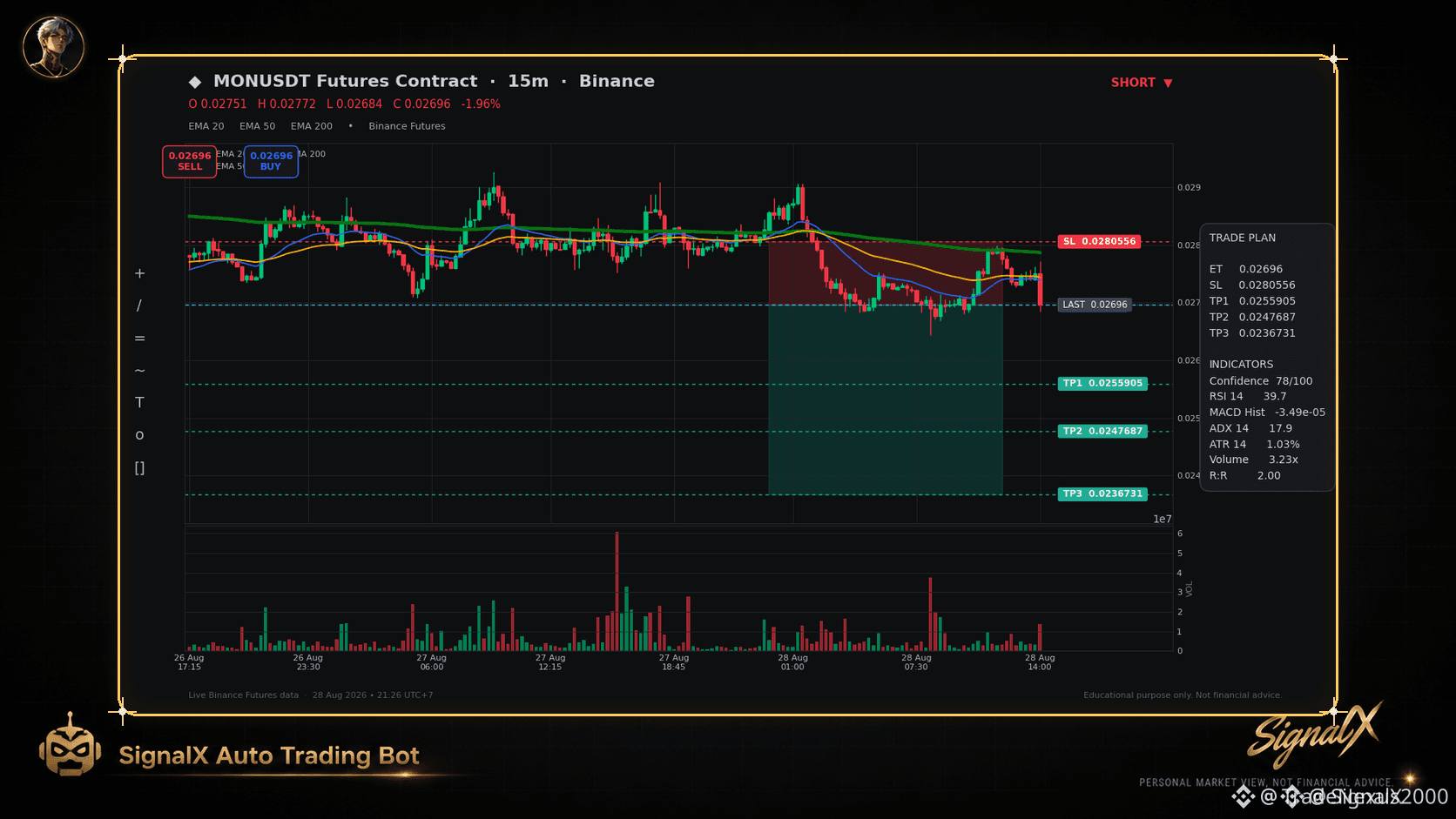The height and width of the screenshot is (819, 1456).
Task: Click the blue 0.02696 BUY button
Action: (271, 161)
